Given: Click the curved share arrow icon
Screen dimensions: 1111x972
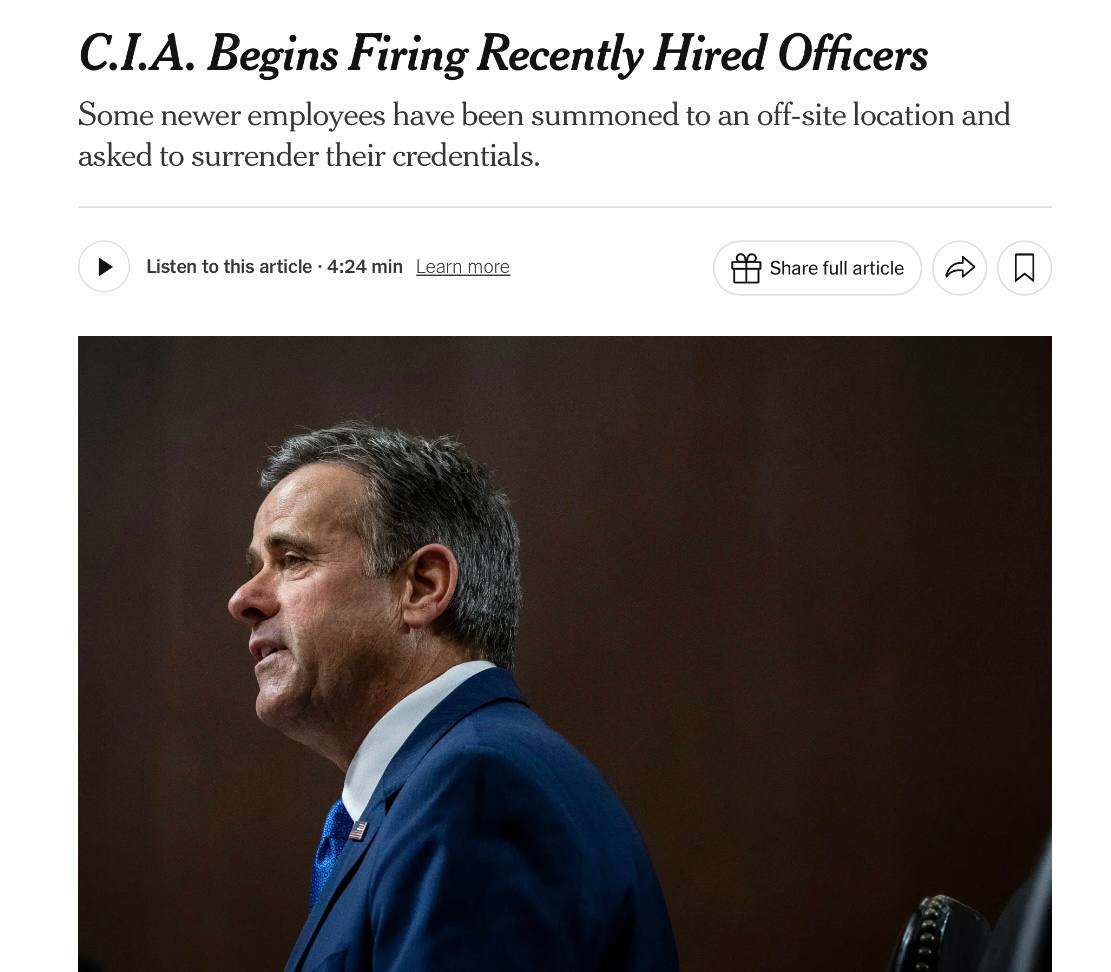Looking at the screenshot, I should click(959, 268).
